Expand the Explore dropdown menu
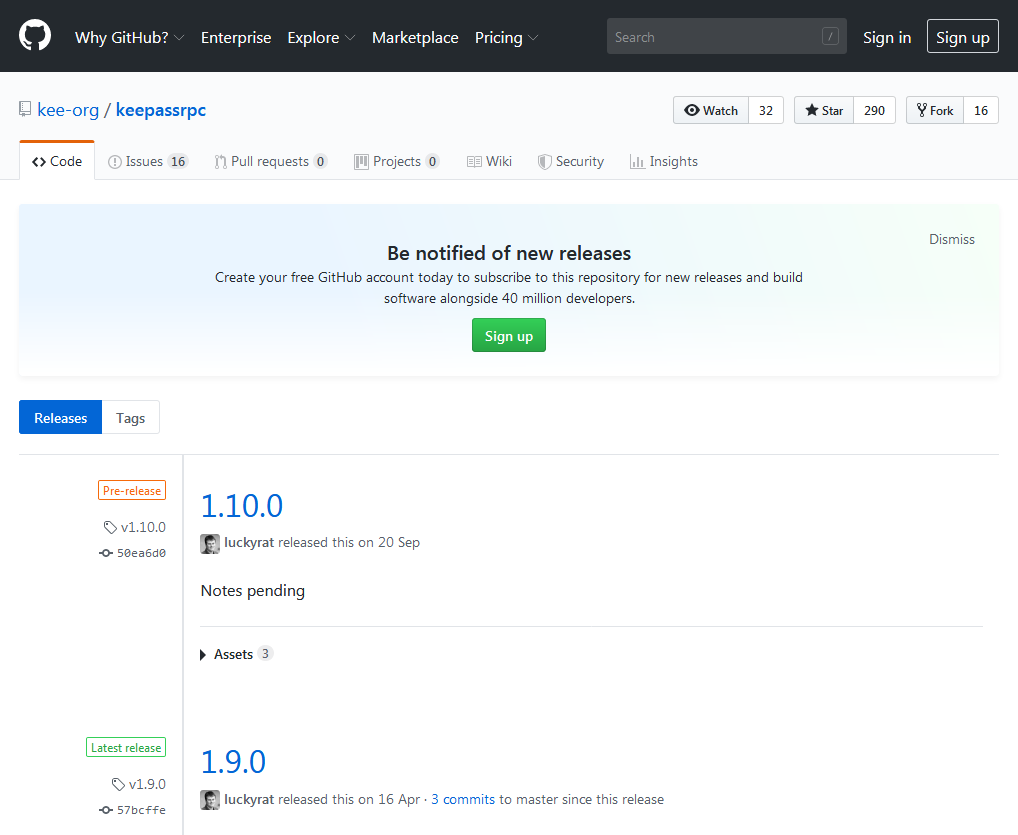Image resolution: width=1018 pixels, height=835 pixels. pyautogui.click(x=321, y=38)
